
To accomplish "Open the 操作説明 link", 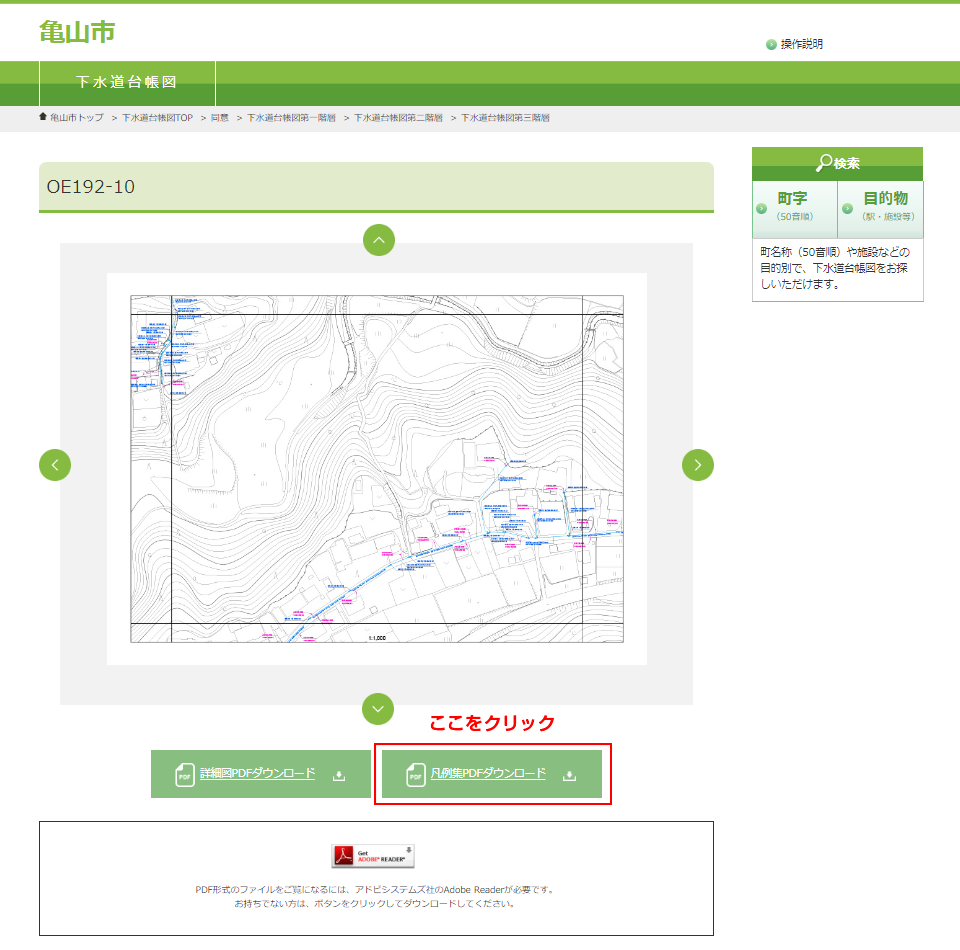I will (802, 45).
